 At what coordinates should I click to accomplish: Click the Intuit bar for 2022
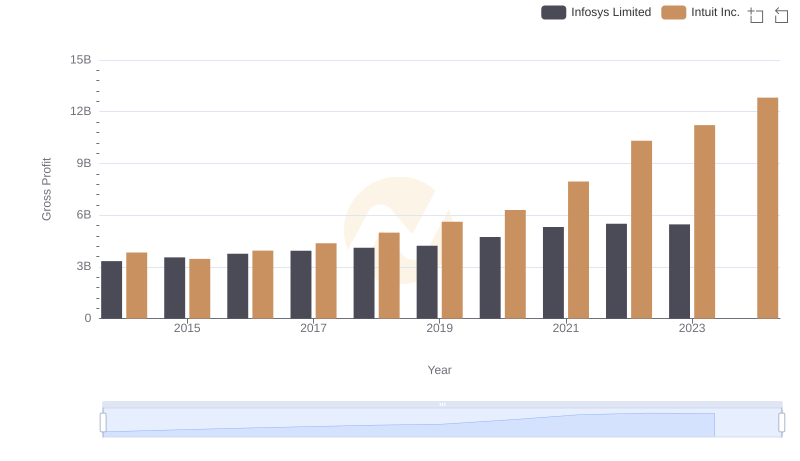641,230
